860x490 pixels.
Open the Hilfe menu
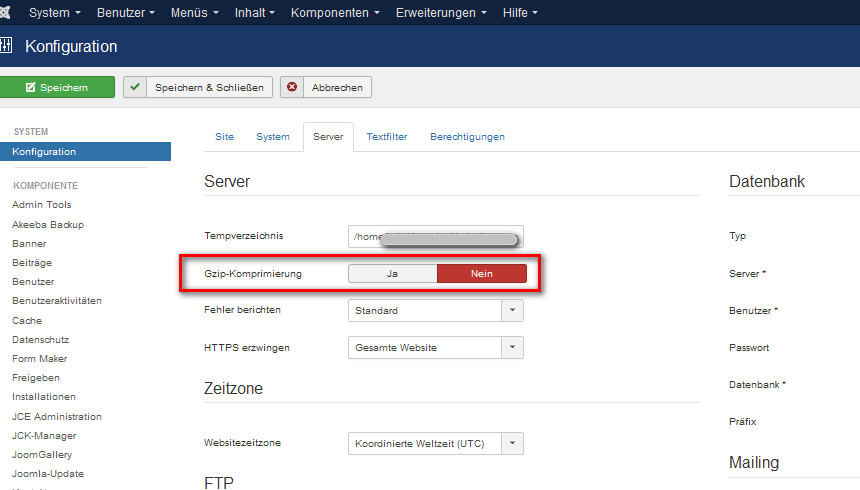coord(519,13)
